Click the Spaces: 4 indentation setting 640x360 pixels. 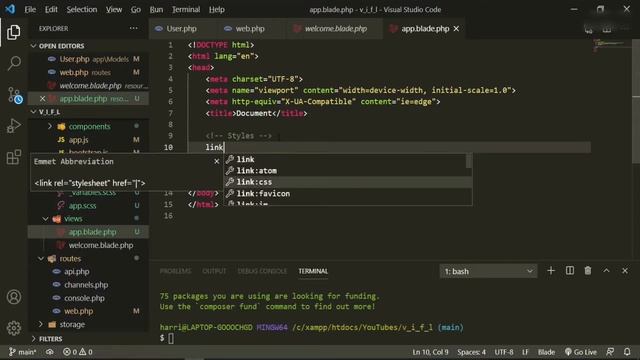tap(471, 352)
